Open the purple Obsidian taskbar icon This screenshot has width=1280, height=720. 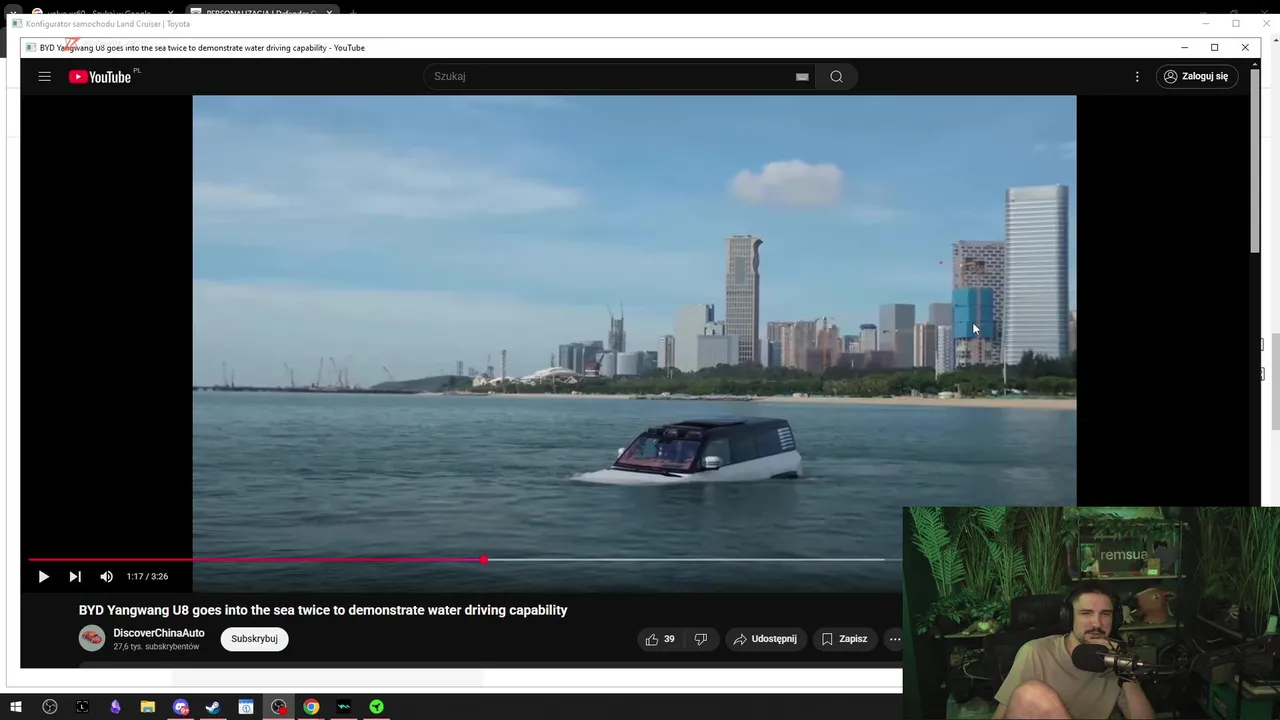(x=115, y=707)
